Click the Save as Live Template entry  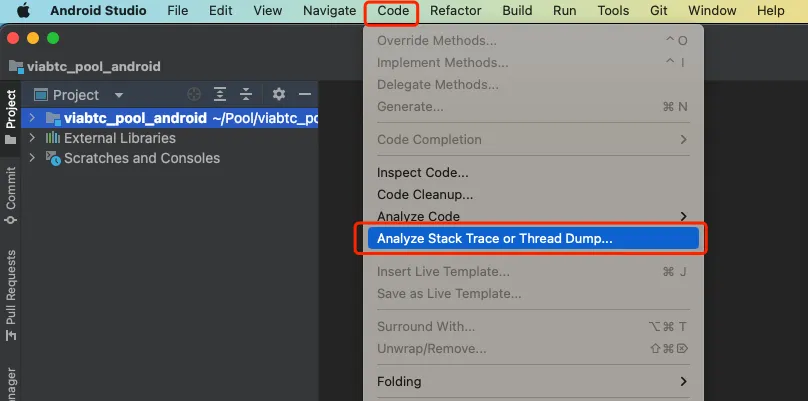[533, 294]
